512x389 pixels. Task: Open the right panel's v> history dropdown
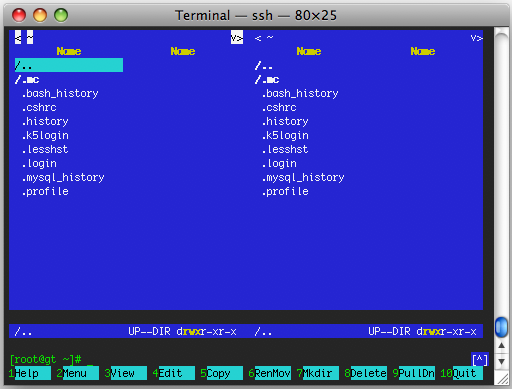pos(477,38)
